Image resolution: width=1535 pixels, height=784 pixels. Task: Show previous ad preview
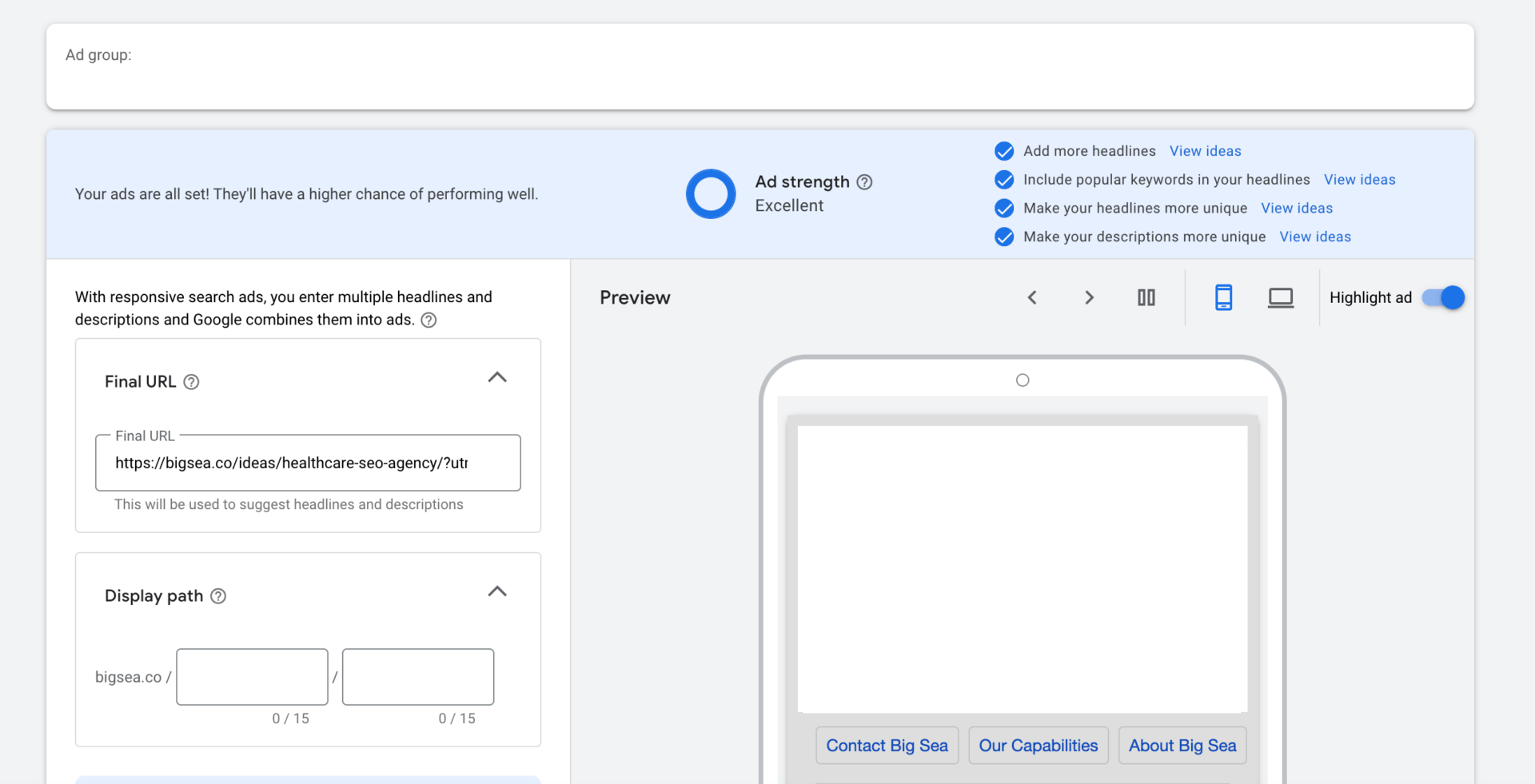[1032, 297]
